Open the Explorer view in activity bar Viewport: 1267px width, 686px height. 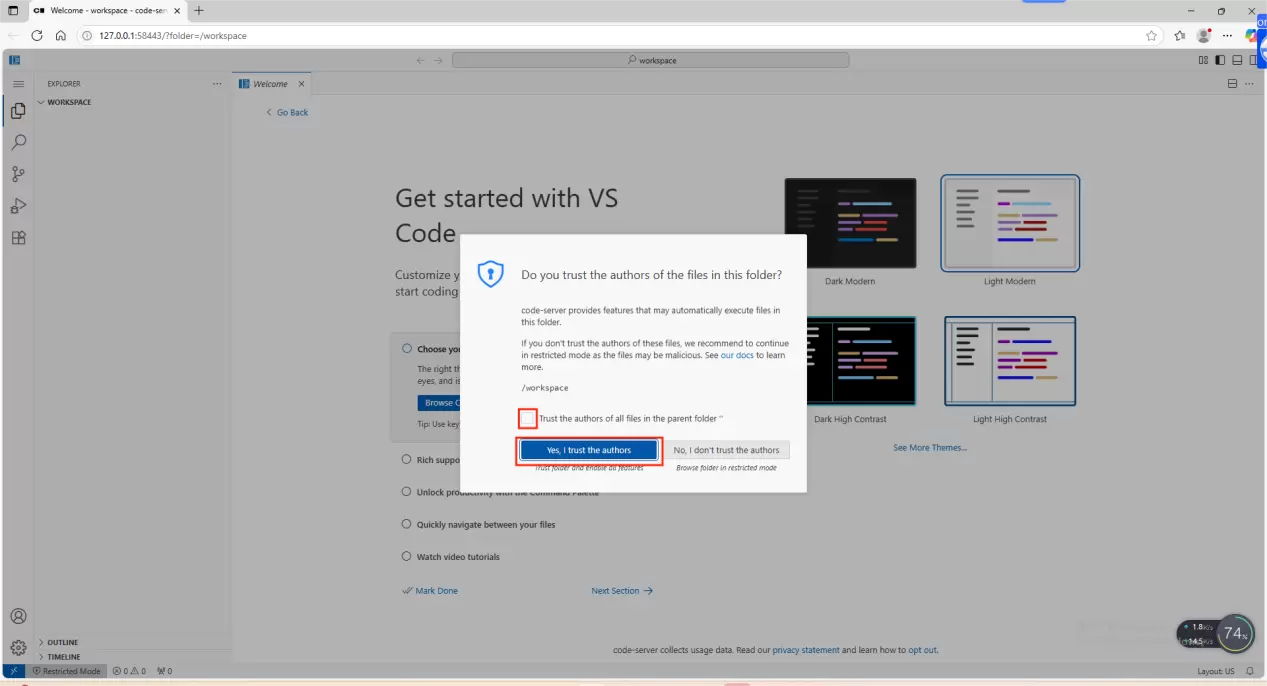point(18,111)
